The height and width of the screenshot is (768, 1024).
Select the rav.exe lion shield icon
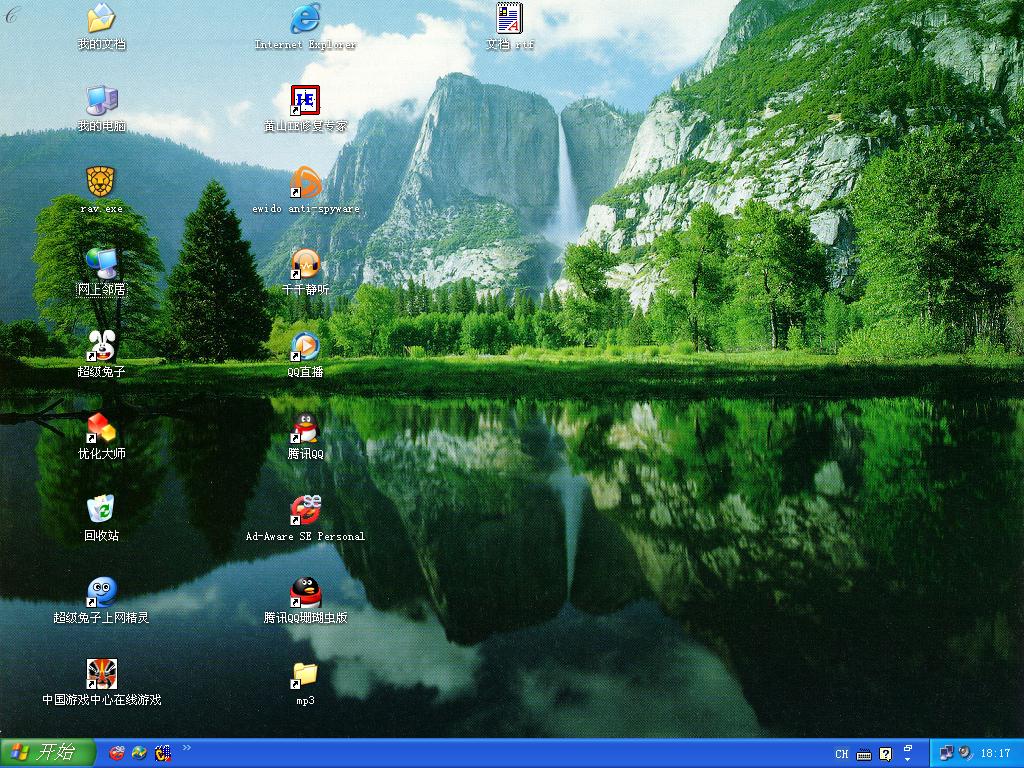click(x=101, y=182)
